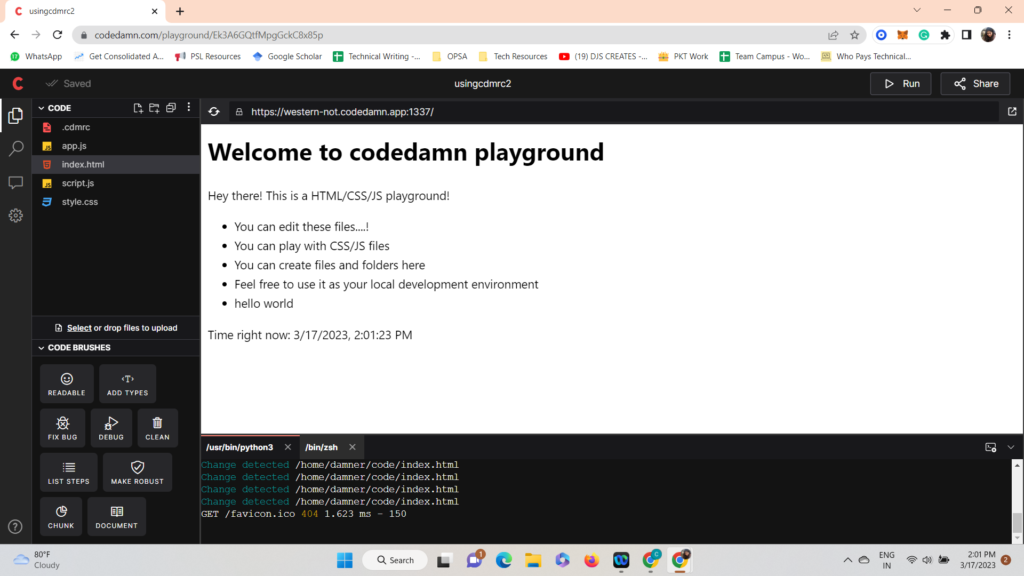
Task: Open the script.js file
Action: tap(116, 184)
